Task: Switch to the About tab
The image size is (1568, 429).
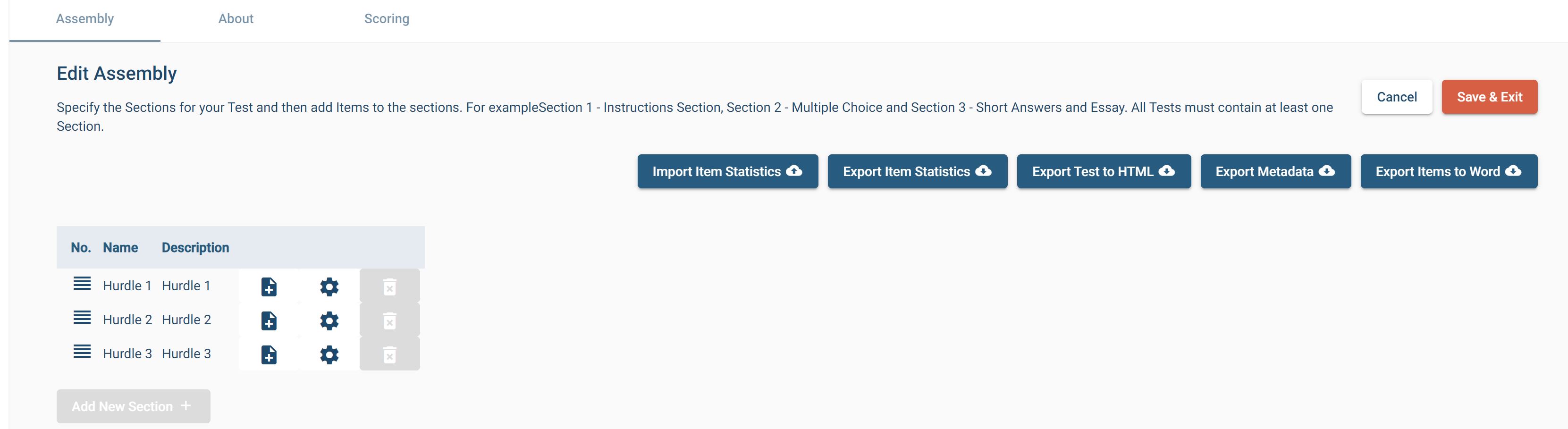Action: coord(236,18)
